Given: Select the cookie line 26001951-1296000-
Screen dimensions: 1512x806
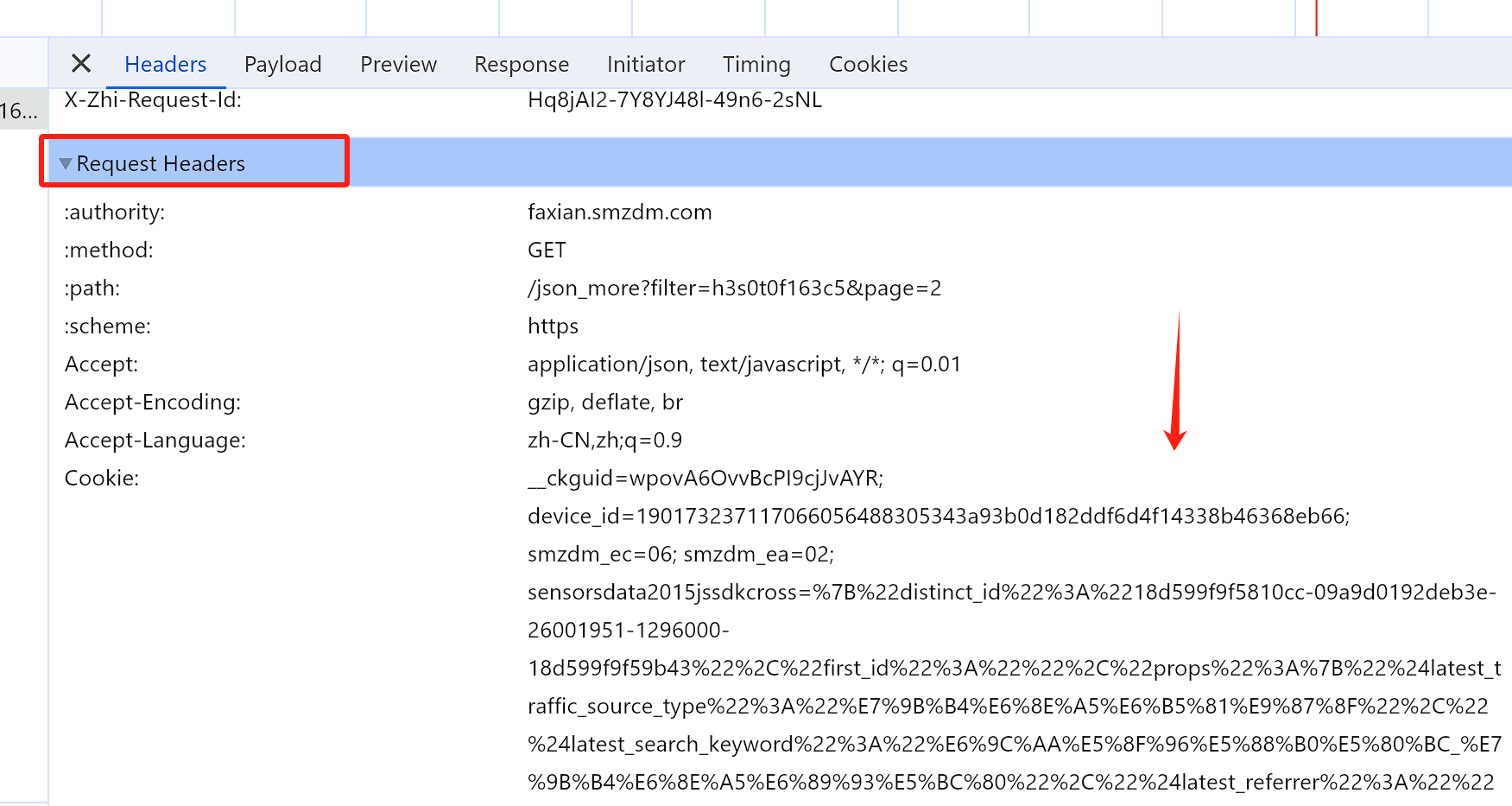Looking at the screenshot, I should [x=629, y=631].
